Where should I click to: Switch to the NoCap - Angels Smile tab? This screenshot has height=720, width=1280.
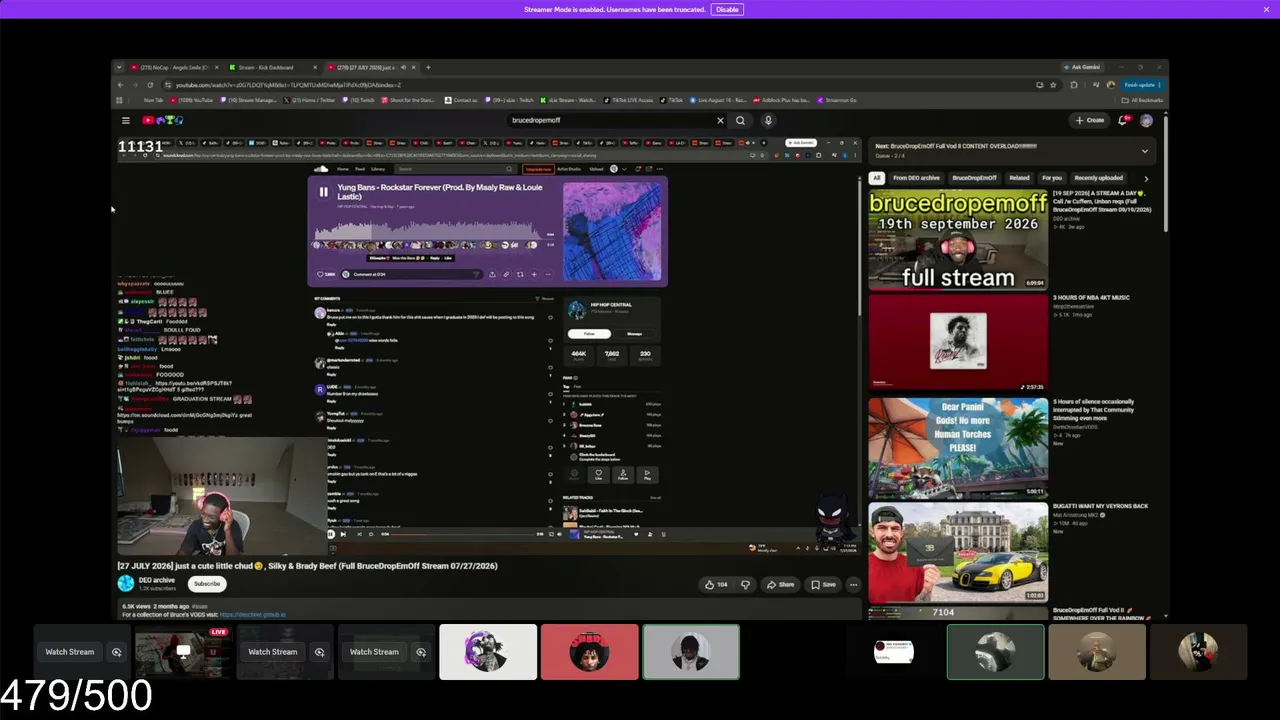(x=173, y=67)
